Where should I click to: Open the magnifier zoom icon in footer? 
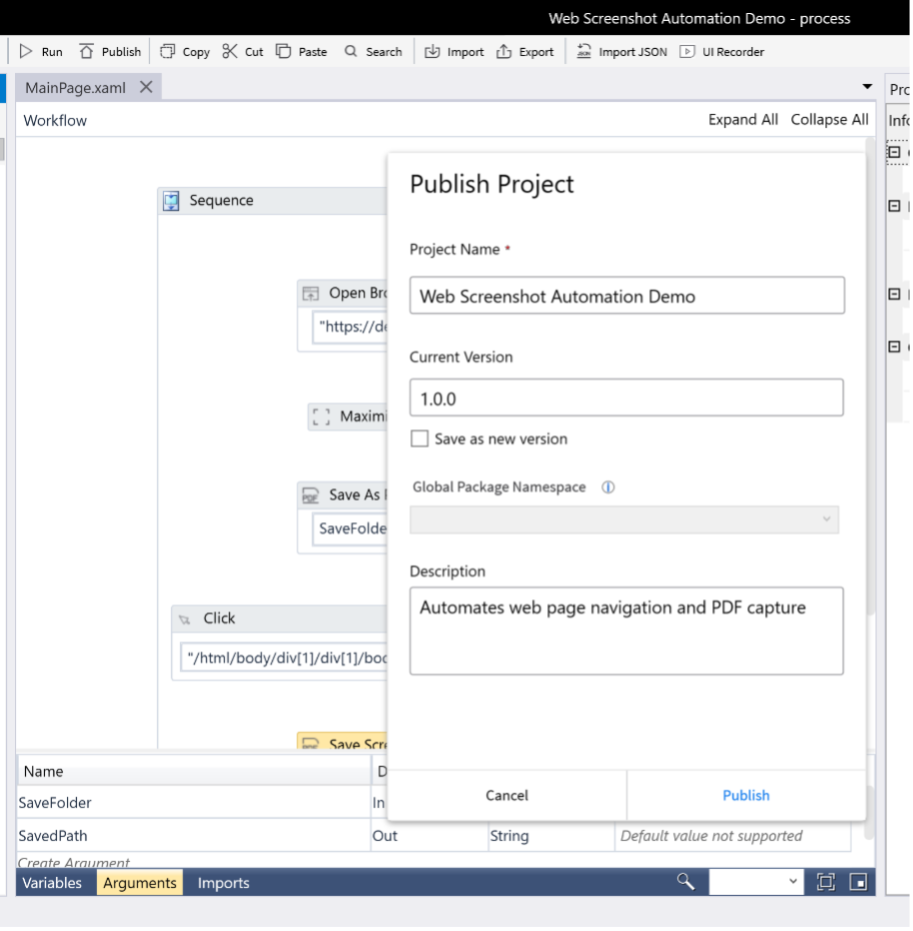click(685, 881)
